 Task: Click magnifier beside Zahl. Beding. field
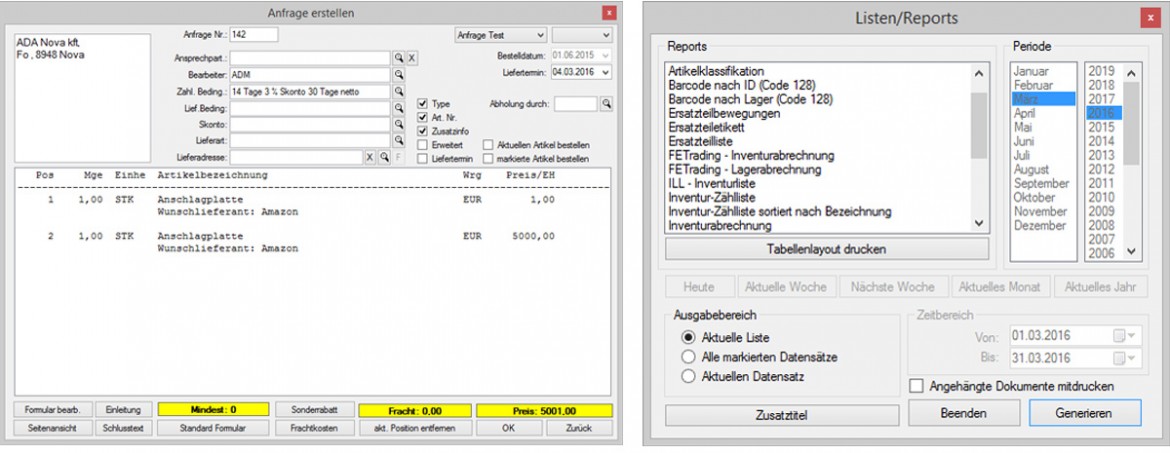pos(398,92)
